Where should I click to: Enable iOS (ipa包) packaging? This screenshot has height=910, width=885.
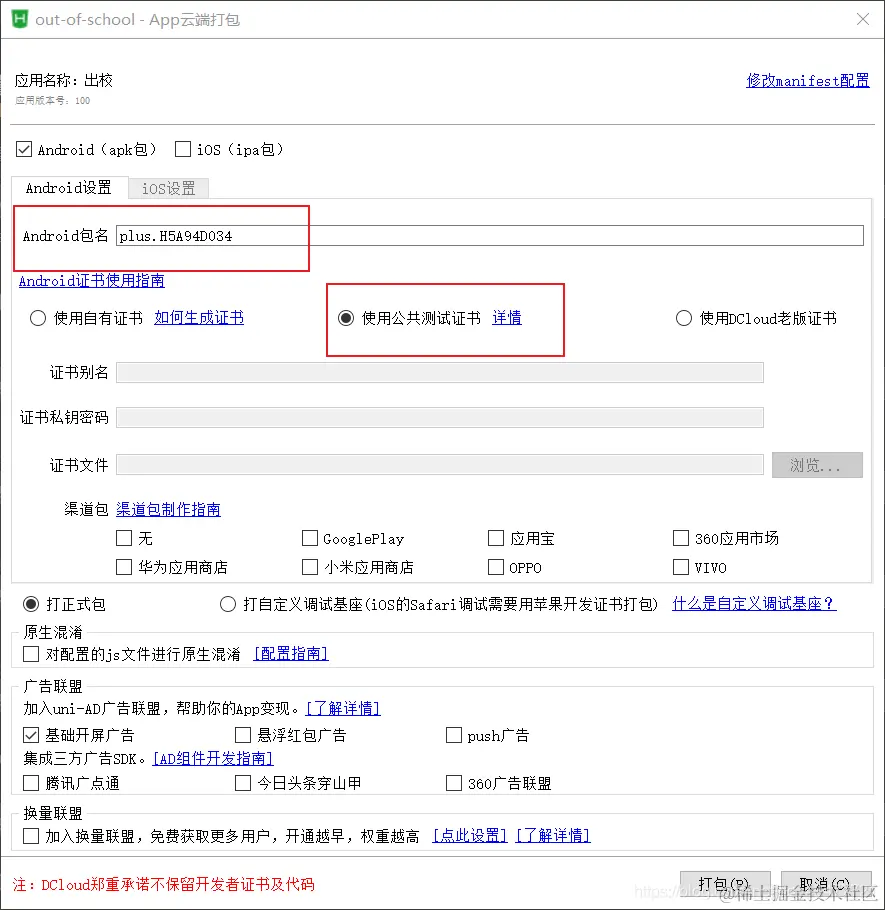(184, 149)
